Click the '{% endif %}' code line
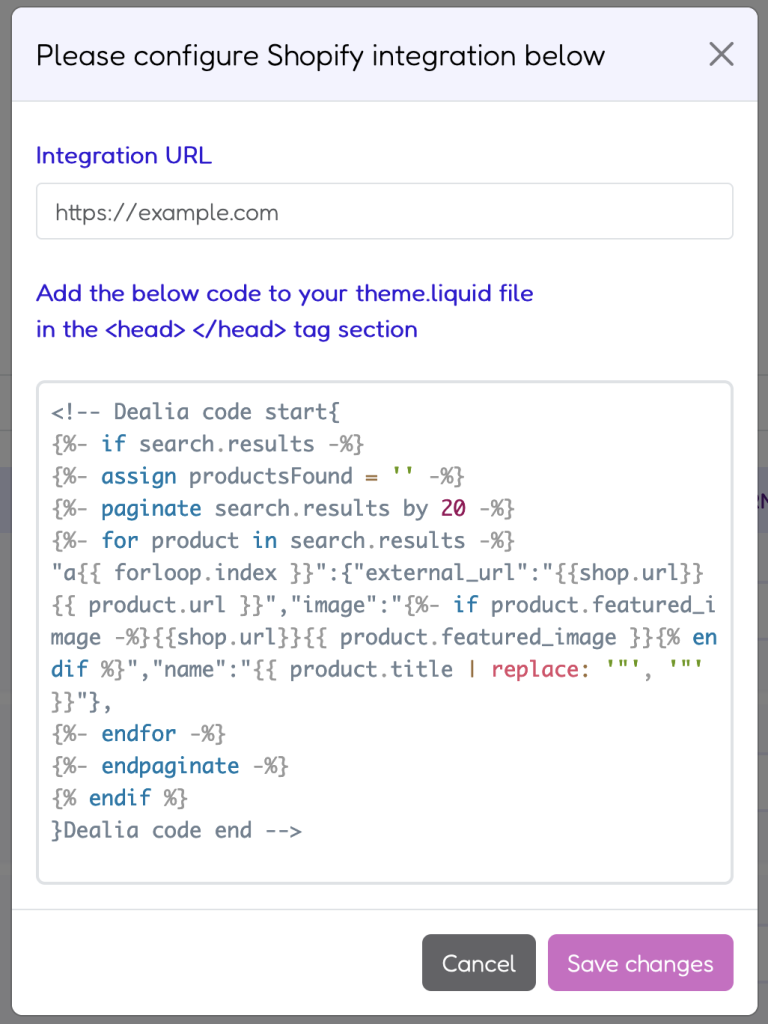Screen dimensions: 768x1024 coord(119,798)
